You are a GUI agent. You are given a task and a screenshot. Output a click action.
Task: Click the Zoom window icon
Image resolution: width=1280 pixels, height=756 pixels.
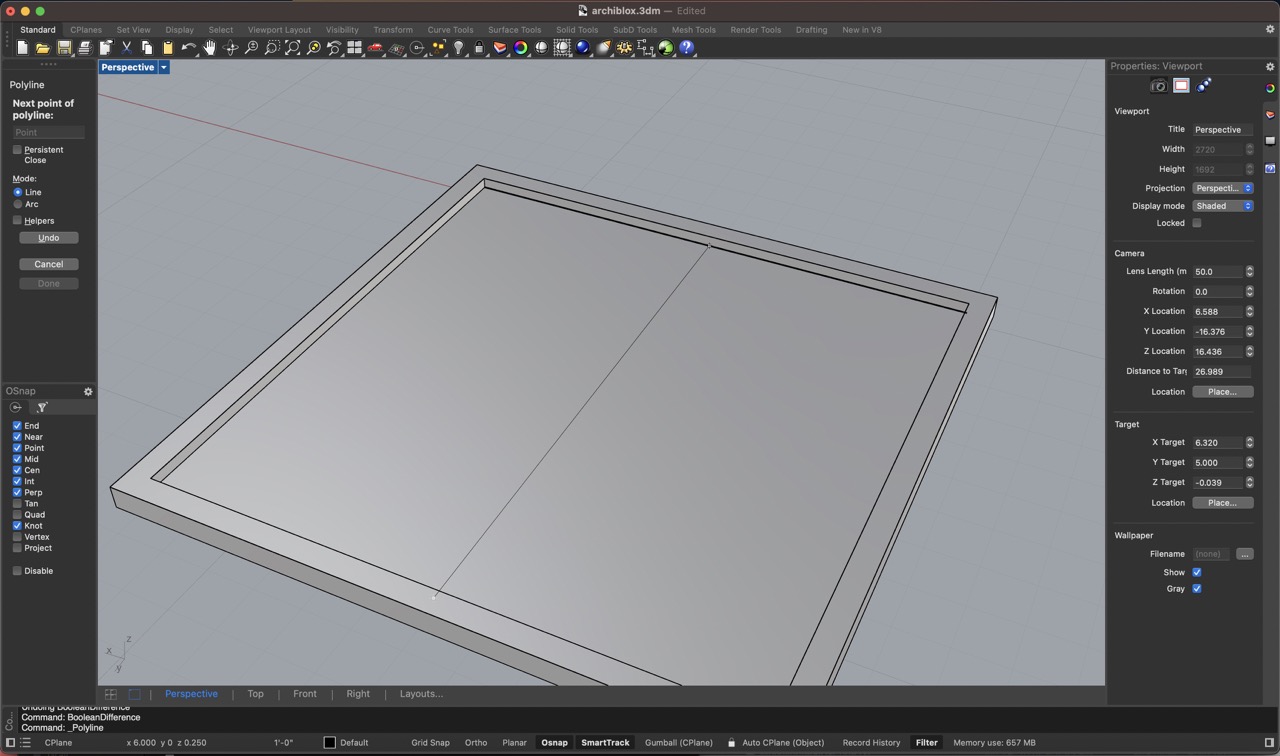pyautogui.click(x=272, y=48)
